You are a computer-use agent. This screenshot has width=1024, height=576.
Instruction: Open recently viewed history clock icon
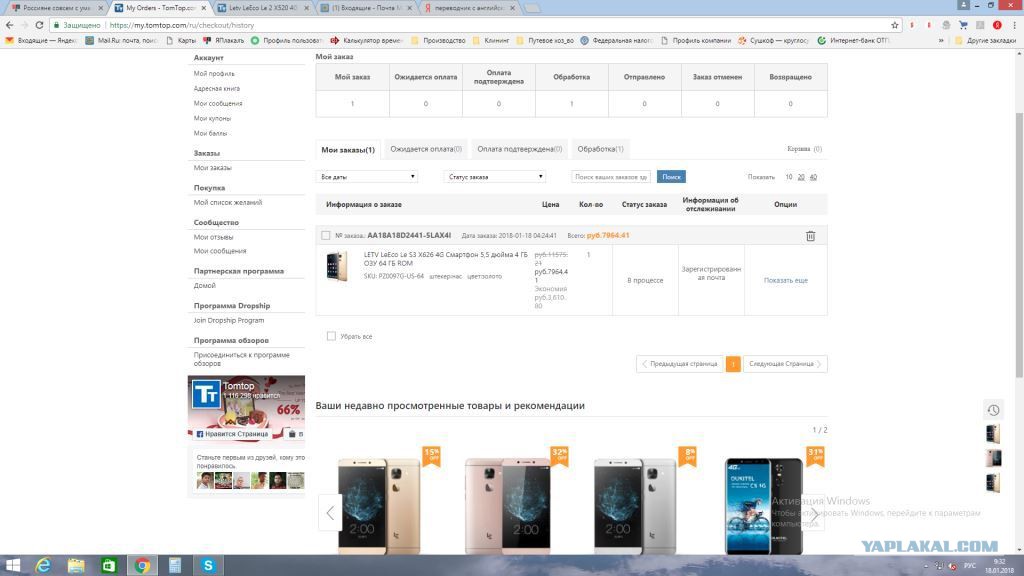tap(993, 410)
